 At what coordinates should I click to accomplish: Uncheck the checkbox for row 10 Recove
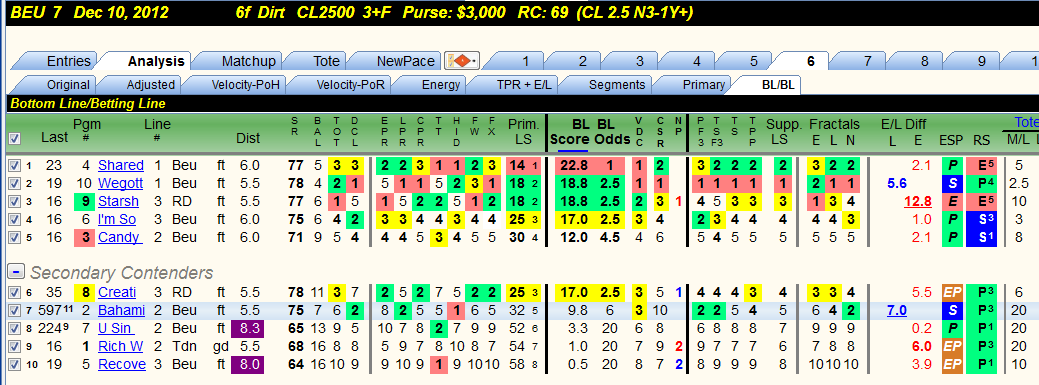click(14, 364)
